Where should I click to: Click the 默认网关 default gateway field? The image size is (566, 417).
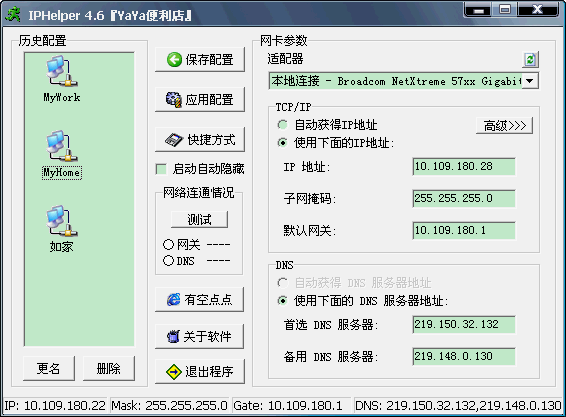[464, 230]
